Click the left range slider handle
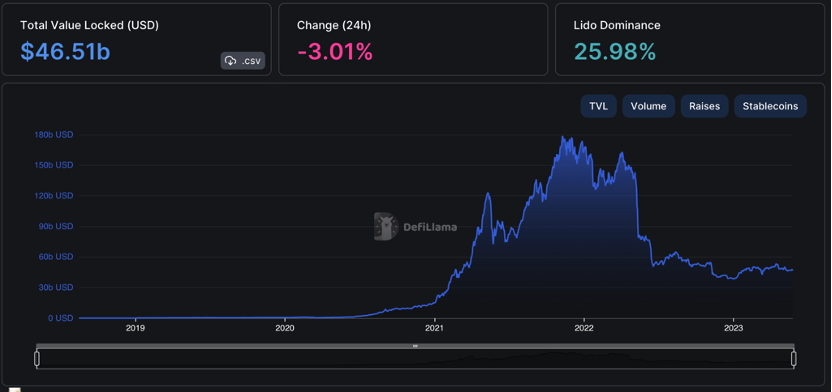This screenshot has width=832, height=392. (37, 359)
